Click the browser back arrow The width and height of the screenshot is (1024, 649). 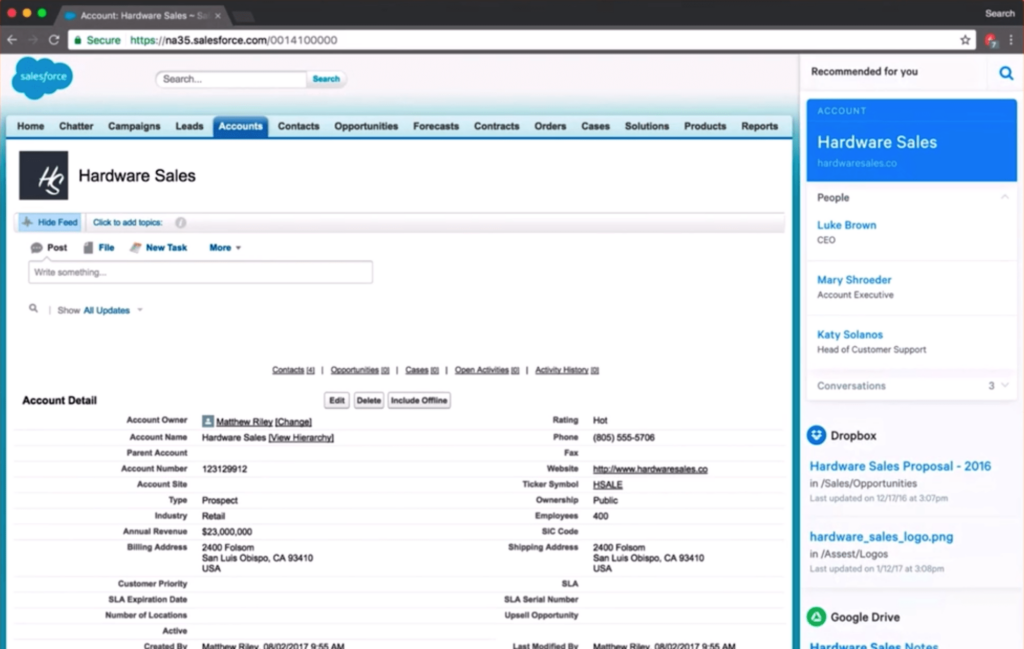pos(12,40)
